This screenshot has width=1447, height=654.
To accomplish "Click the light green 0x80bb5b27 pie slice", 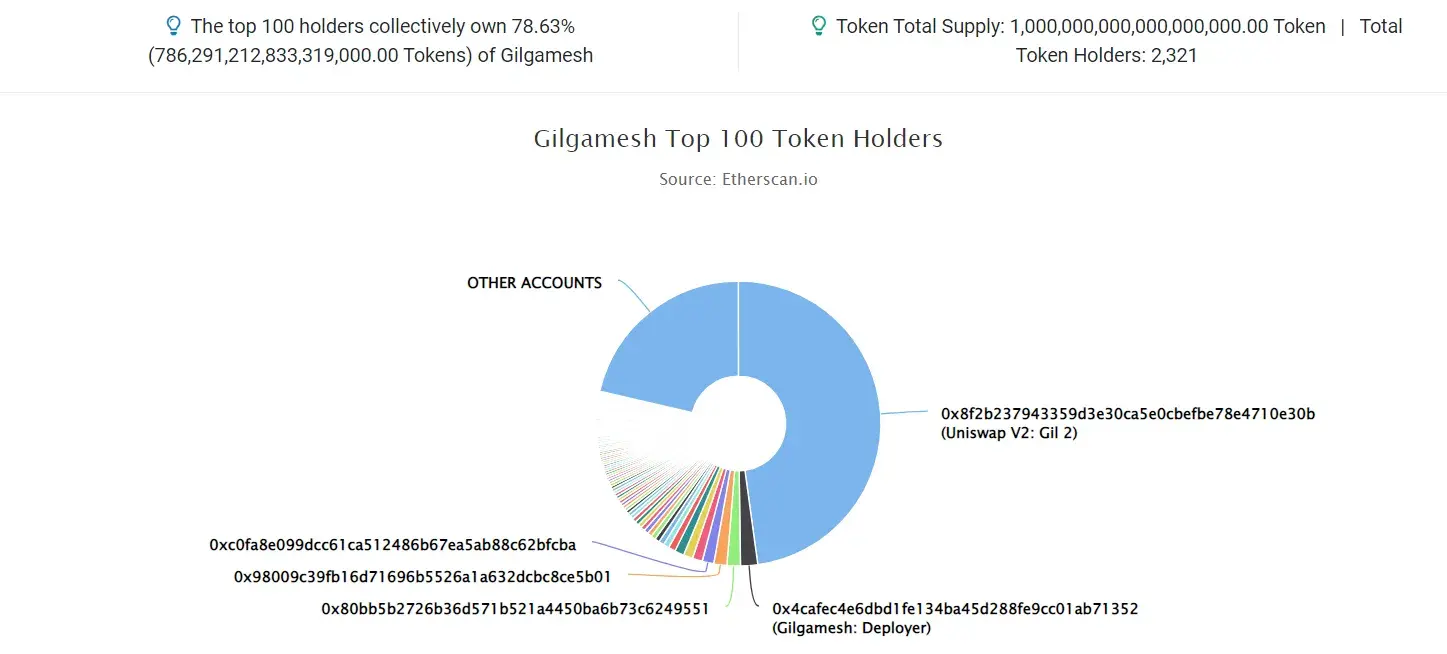I will pyautogui.click(x=734, y=541).
